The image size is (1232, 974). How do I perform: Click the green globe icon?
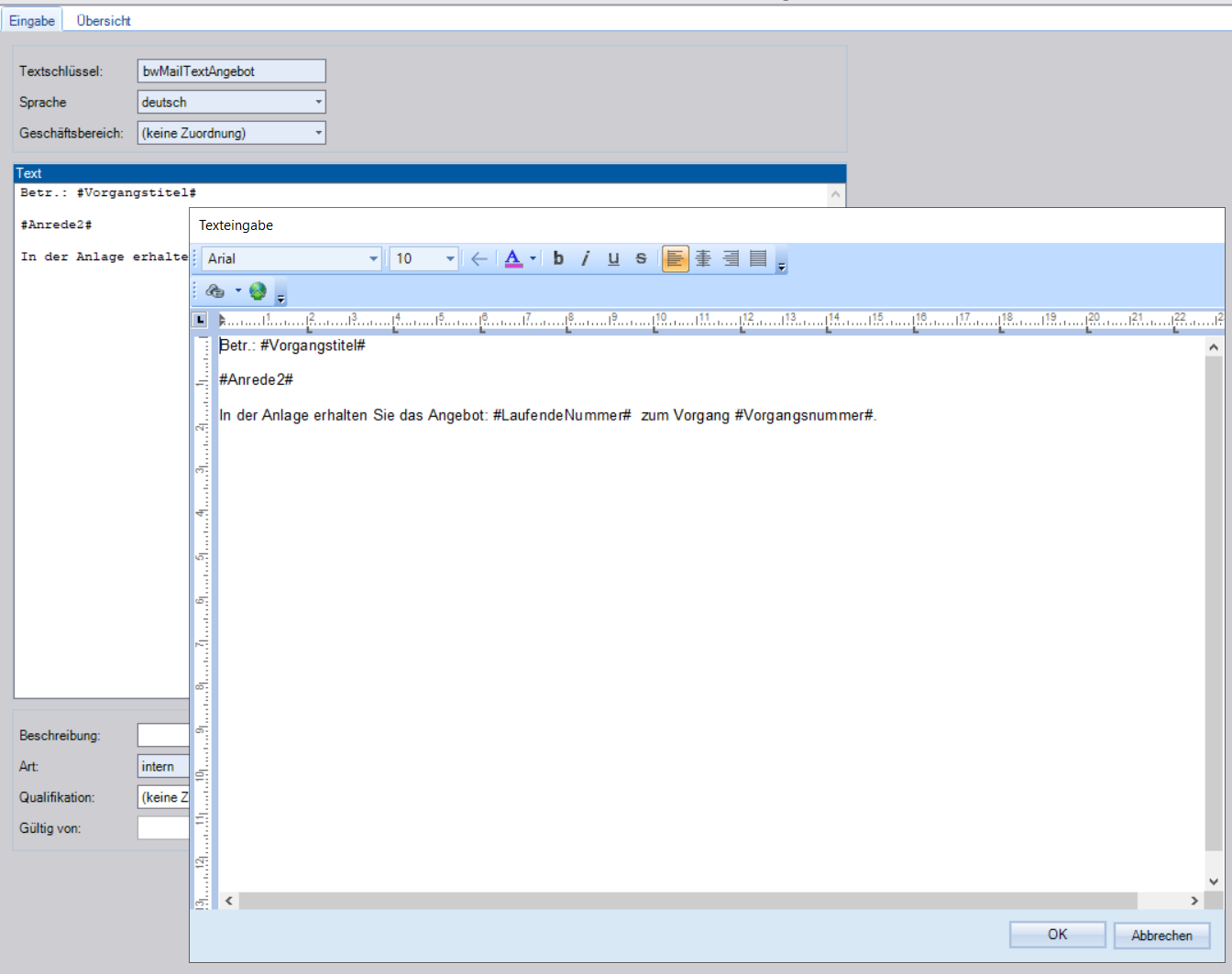258,291
